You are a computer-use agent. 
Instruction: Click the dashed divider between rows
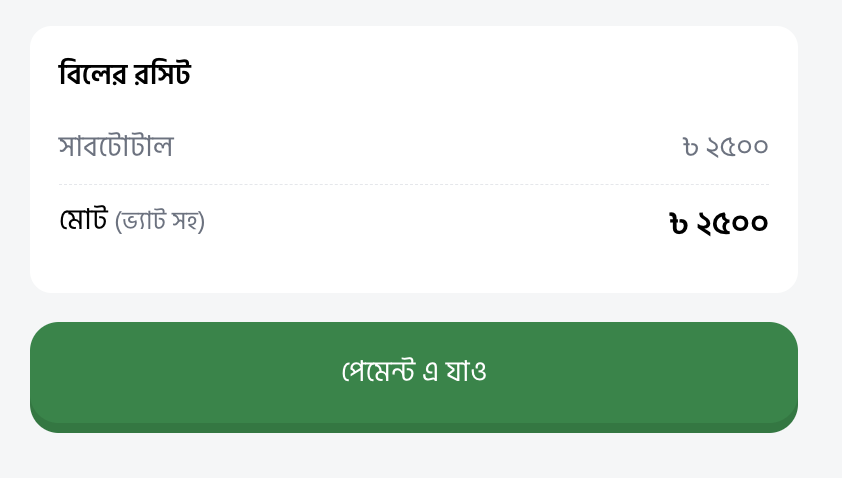[x=413, y=184]
